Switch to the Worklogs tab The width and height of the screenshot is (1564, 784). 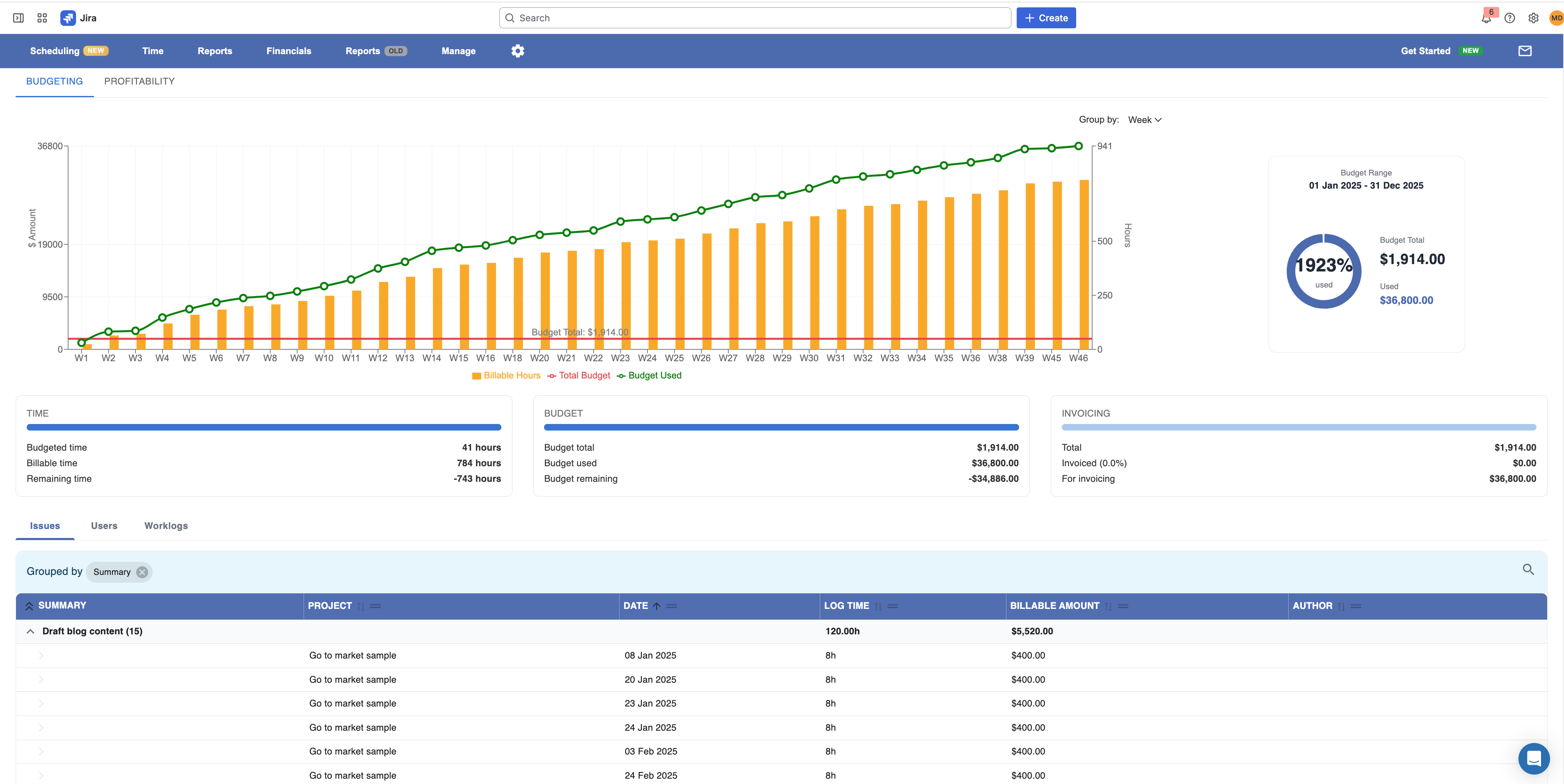[166, 526]
